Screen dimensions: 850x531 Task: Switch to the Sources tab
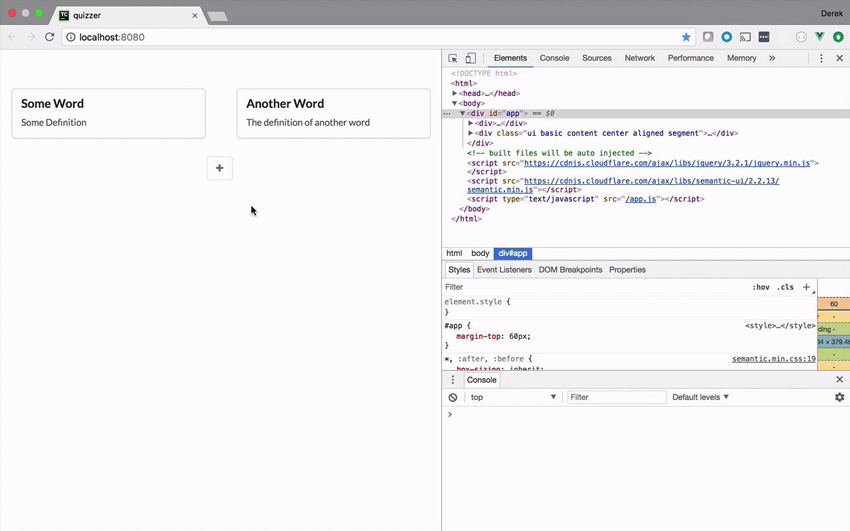[597, 58]
